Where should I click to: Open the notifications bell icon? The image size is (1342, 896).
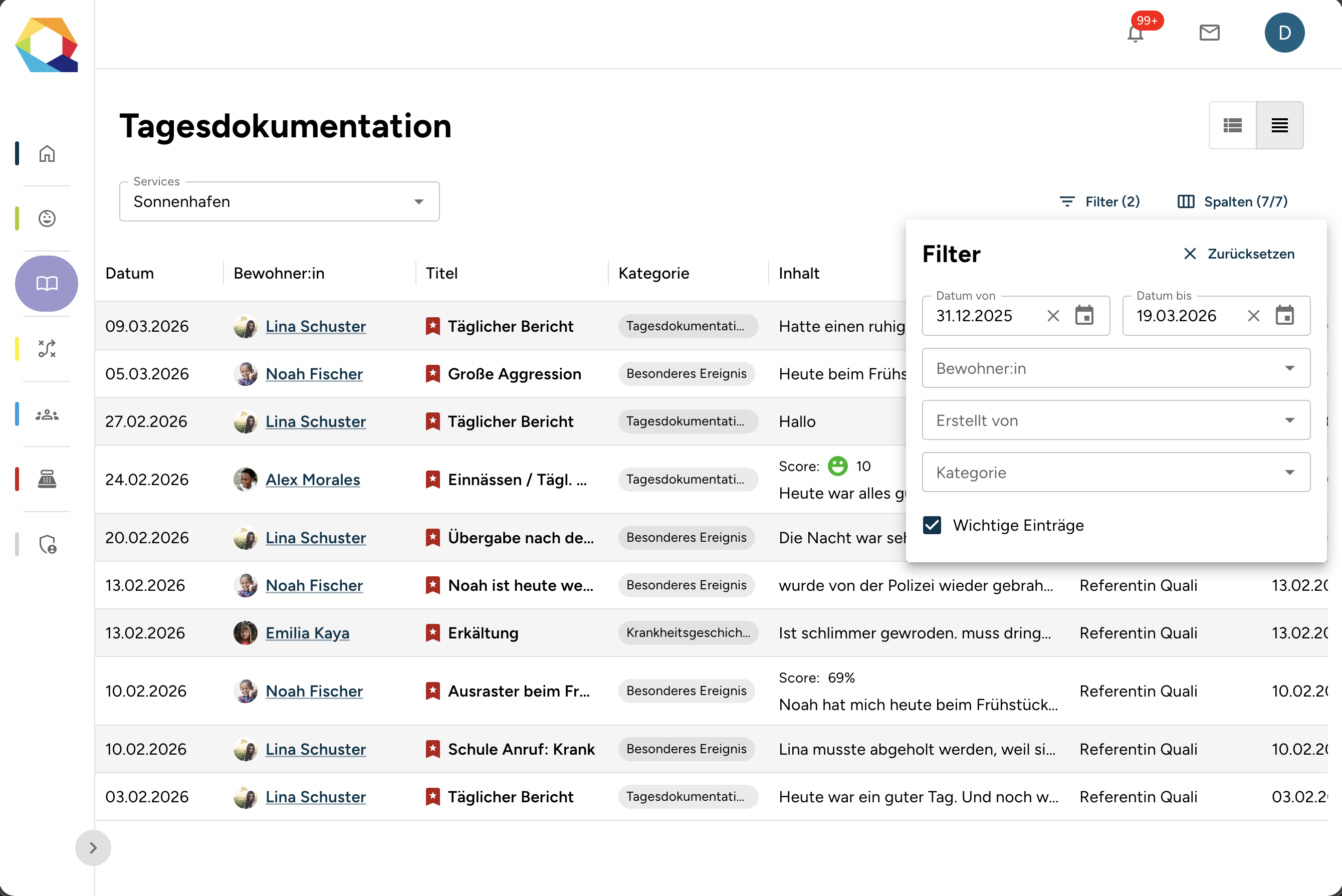(x=1135, y=34)
